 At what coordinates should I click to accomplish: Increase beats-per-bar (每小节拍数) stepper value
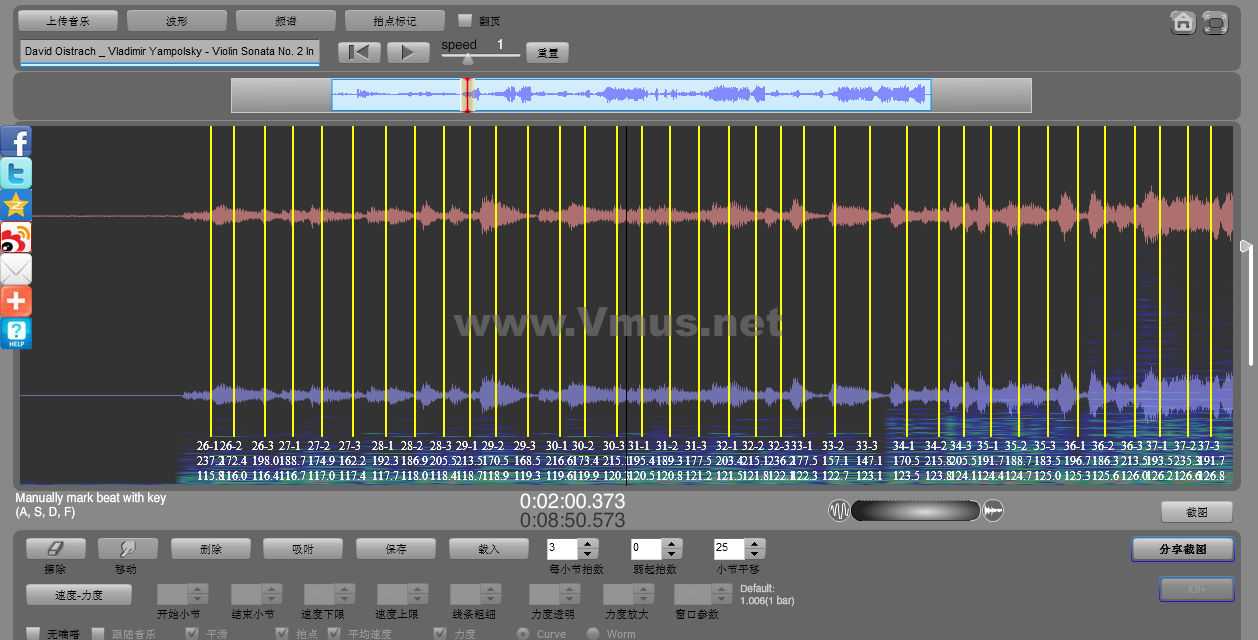588,543
